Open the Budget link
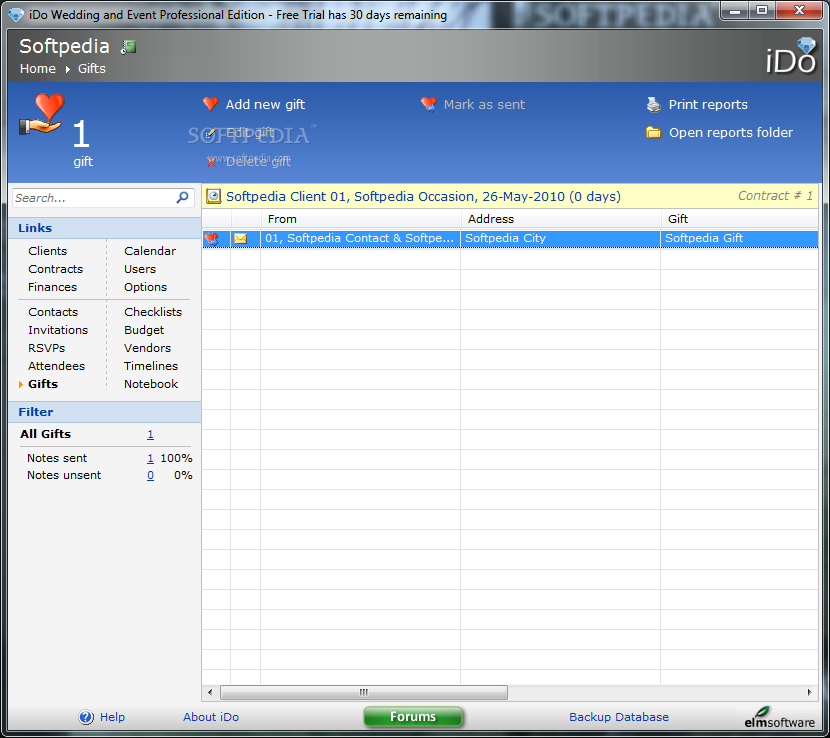The height and width of the screenshot is (738, 830). (144, 330)
